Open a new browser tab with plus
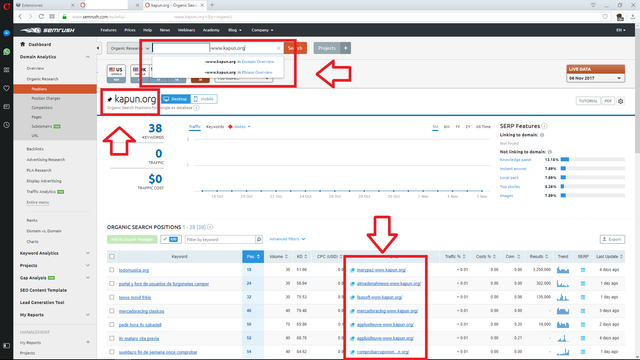 point(212,5)
